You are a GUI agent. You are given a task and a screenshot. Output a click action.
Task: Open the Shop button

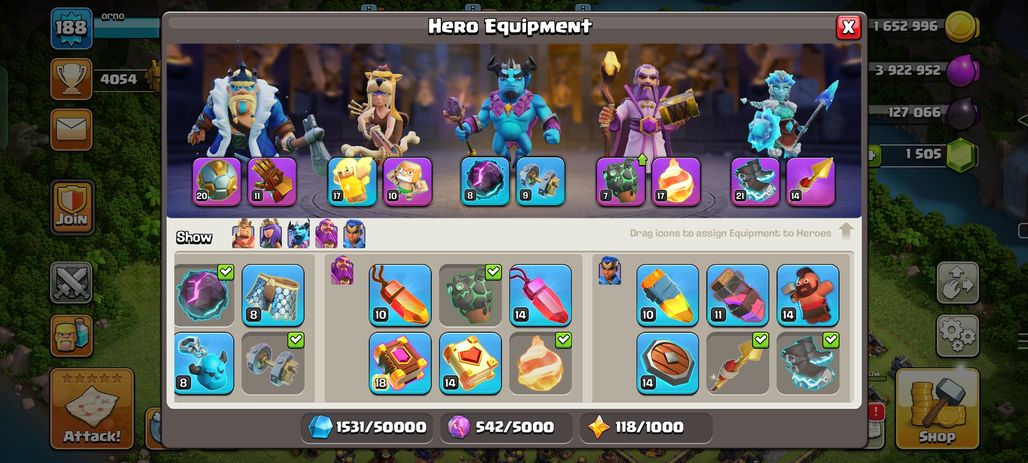point(937,409)
